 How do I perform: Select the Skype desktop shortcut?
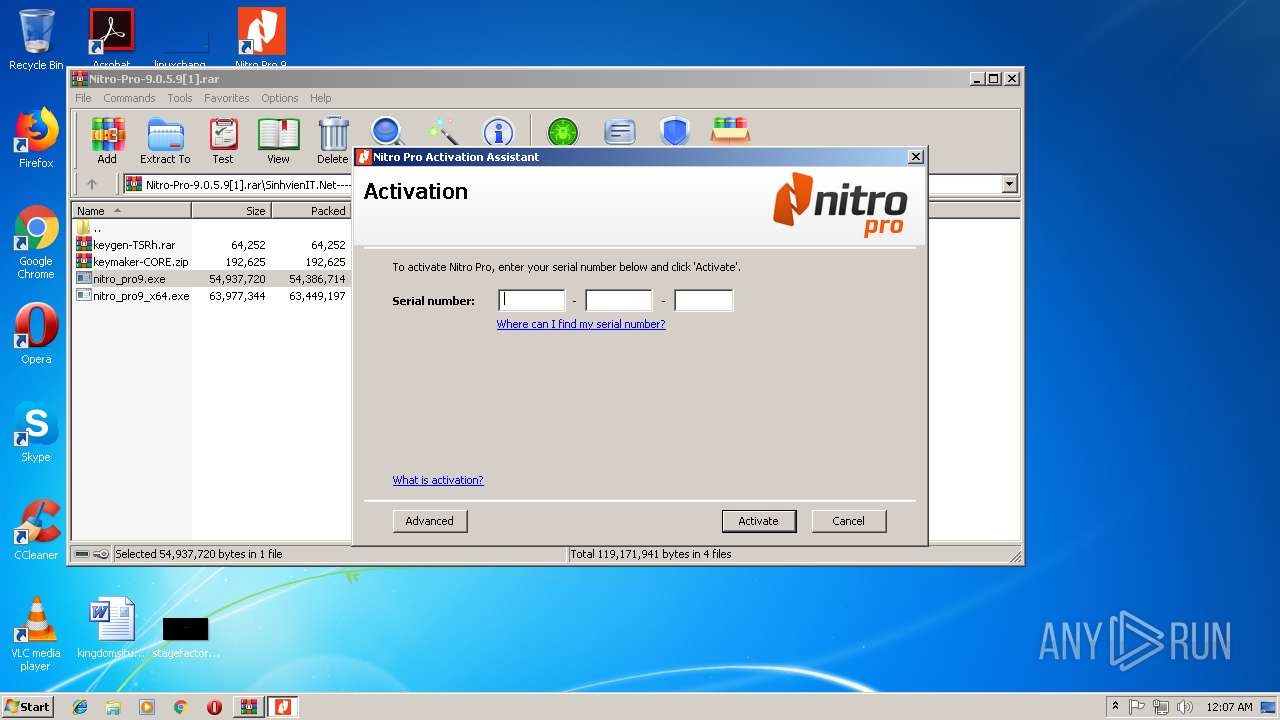(36, 432)
